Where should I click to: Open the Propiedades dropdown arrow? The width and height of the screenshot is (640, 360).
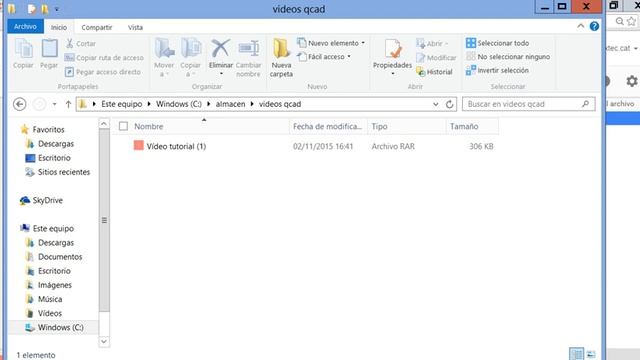pyautogui.click(x=392, y=74)
